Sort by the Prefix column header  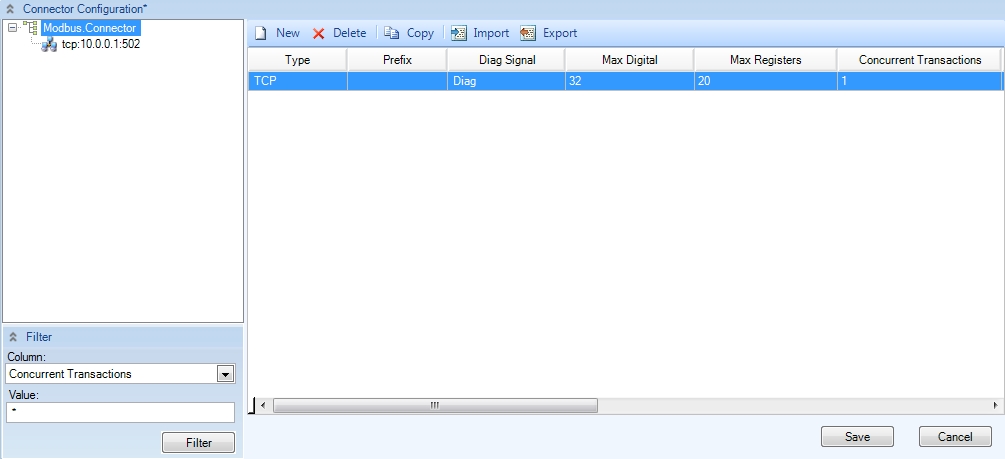[x=397, y=60]
